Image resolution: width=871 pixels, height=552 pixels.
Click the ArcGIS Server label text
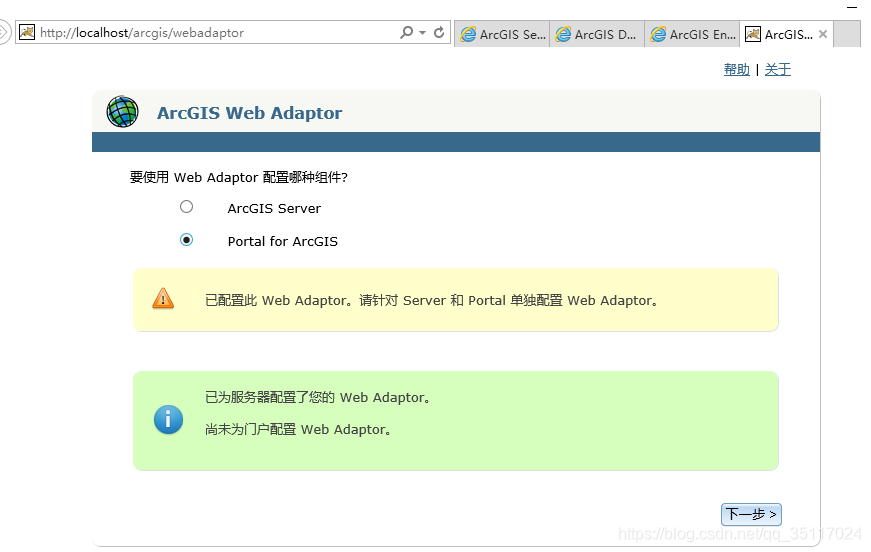[x=274, y=208]
